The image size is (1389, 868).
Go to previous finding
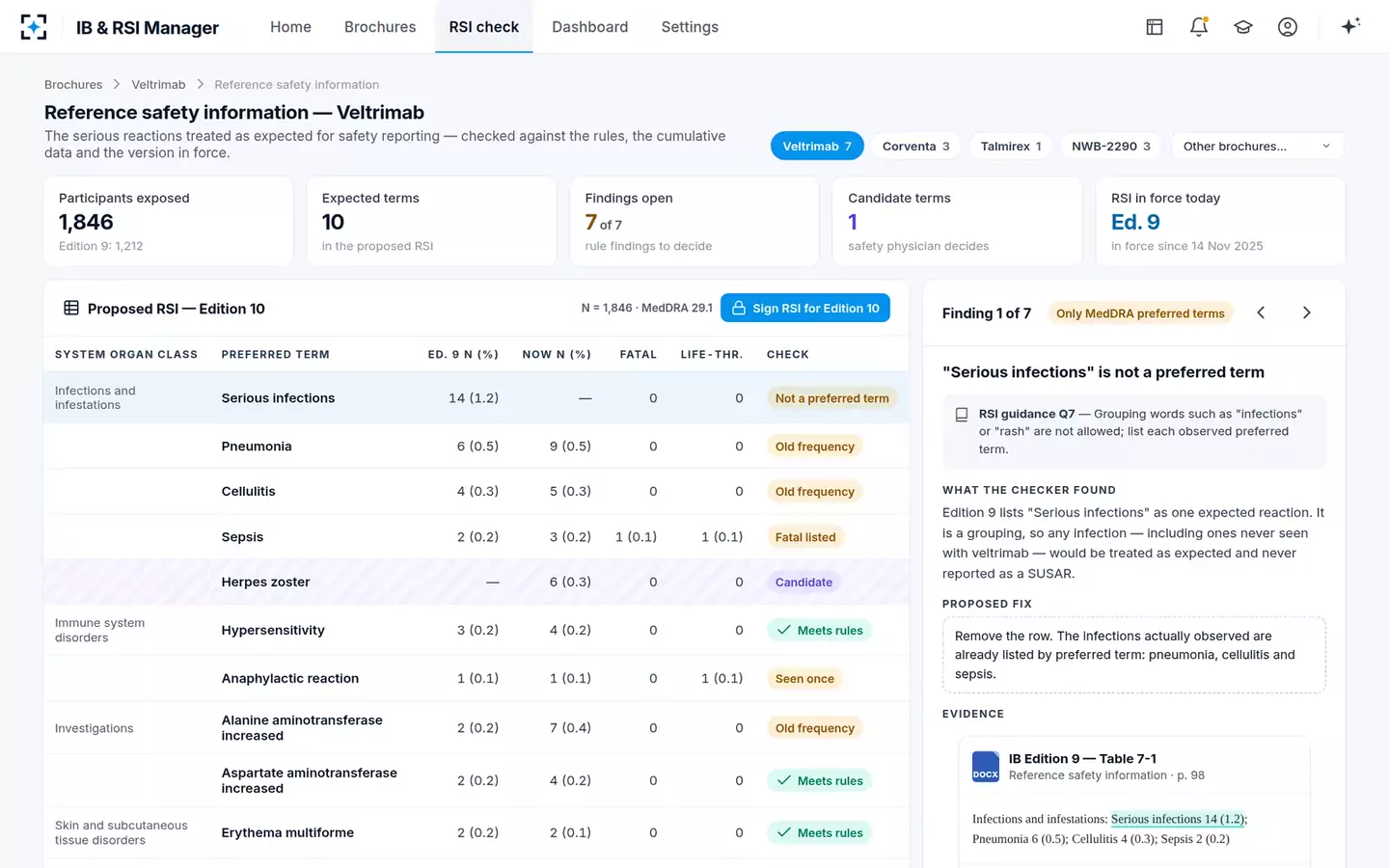pos(1261,312)
